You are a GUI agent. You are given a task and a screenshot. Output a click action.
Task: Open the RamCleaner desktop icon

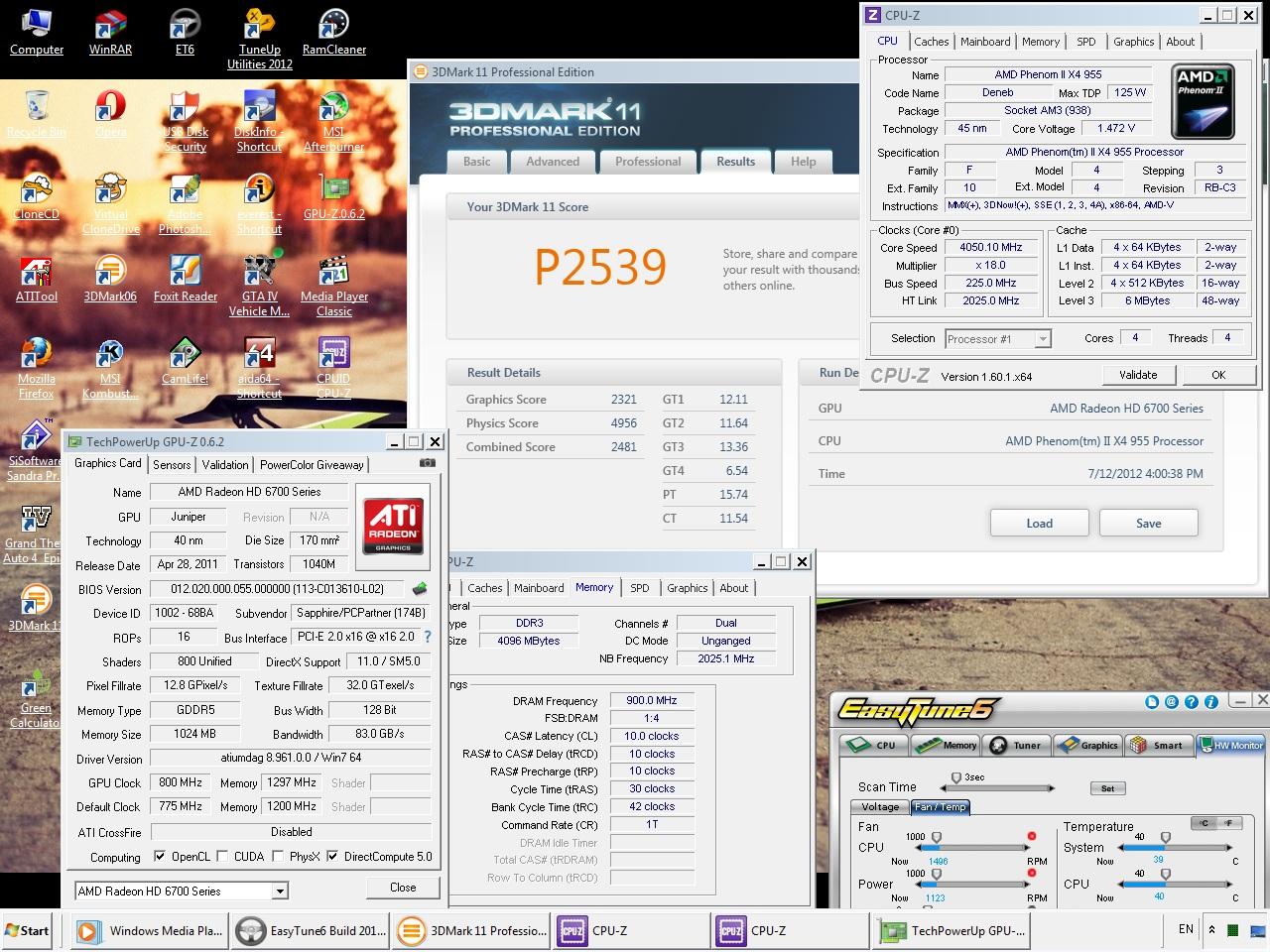coord(333,32)
